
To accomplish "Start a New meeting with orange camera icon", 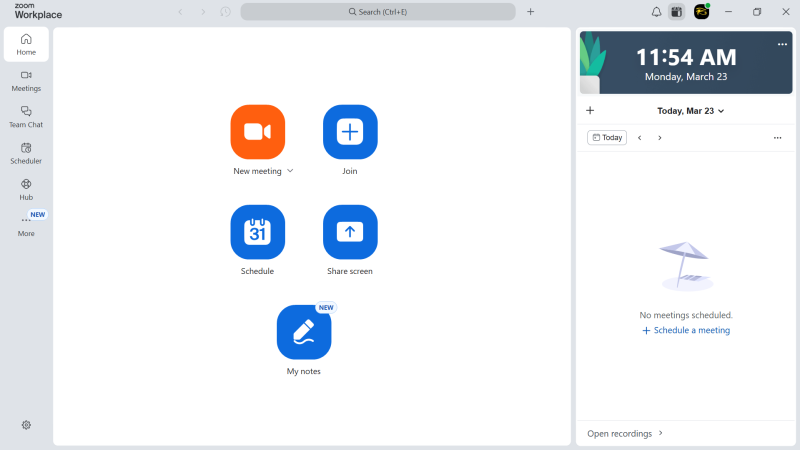I will pyautogui.click(x=258, y=132).
